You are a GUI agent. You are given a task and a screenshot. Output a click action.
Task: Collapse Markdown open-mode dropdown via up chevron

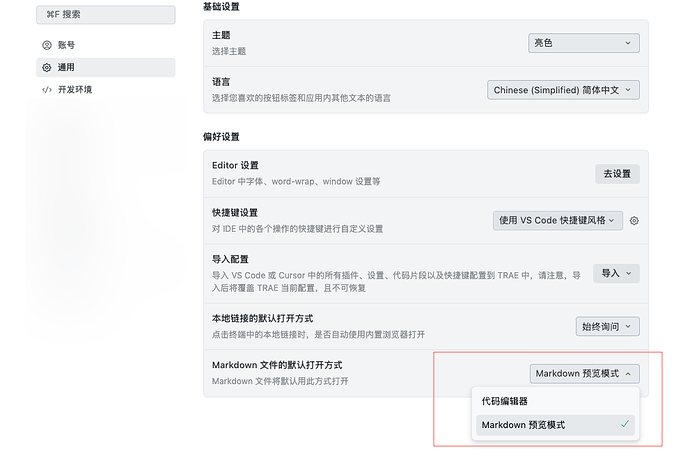628,374
